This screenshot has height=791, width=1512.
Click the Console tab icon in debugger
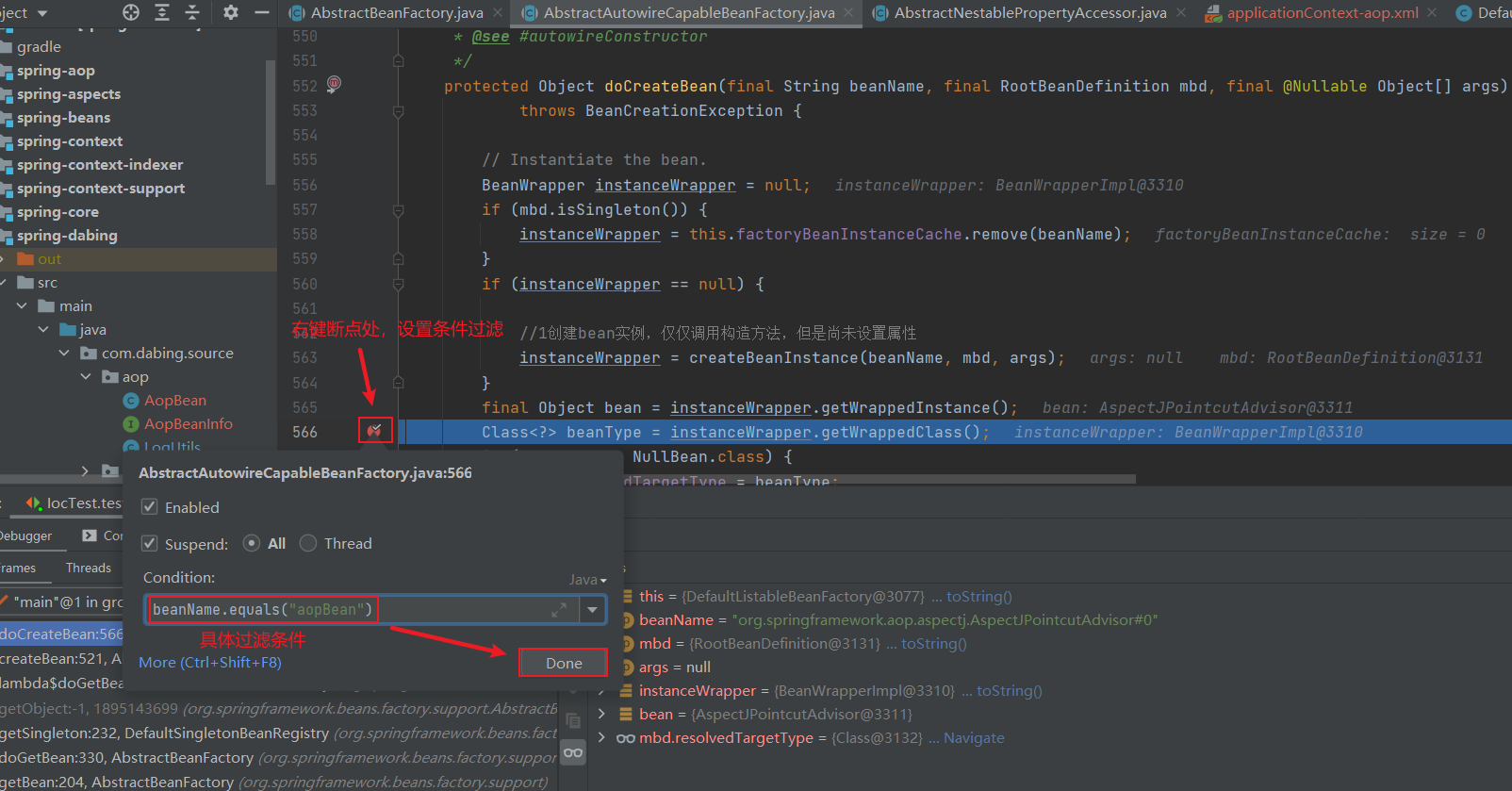[90, 536]
